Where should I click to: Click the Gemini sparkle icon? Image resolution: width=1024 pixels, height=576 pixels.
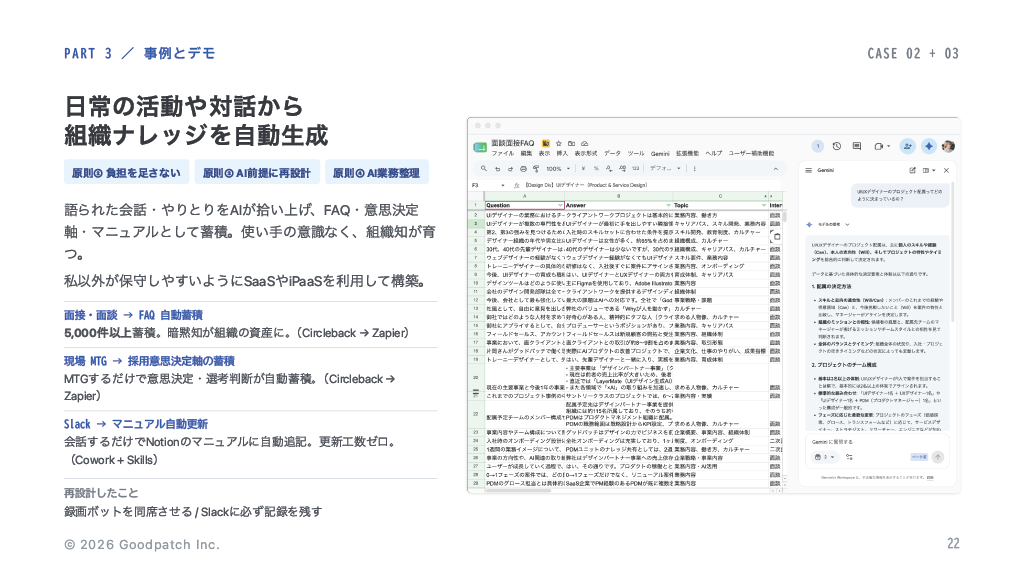coord(928,146)
